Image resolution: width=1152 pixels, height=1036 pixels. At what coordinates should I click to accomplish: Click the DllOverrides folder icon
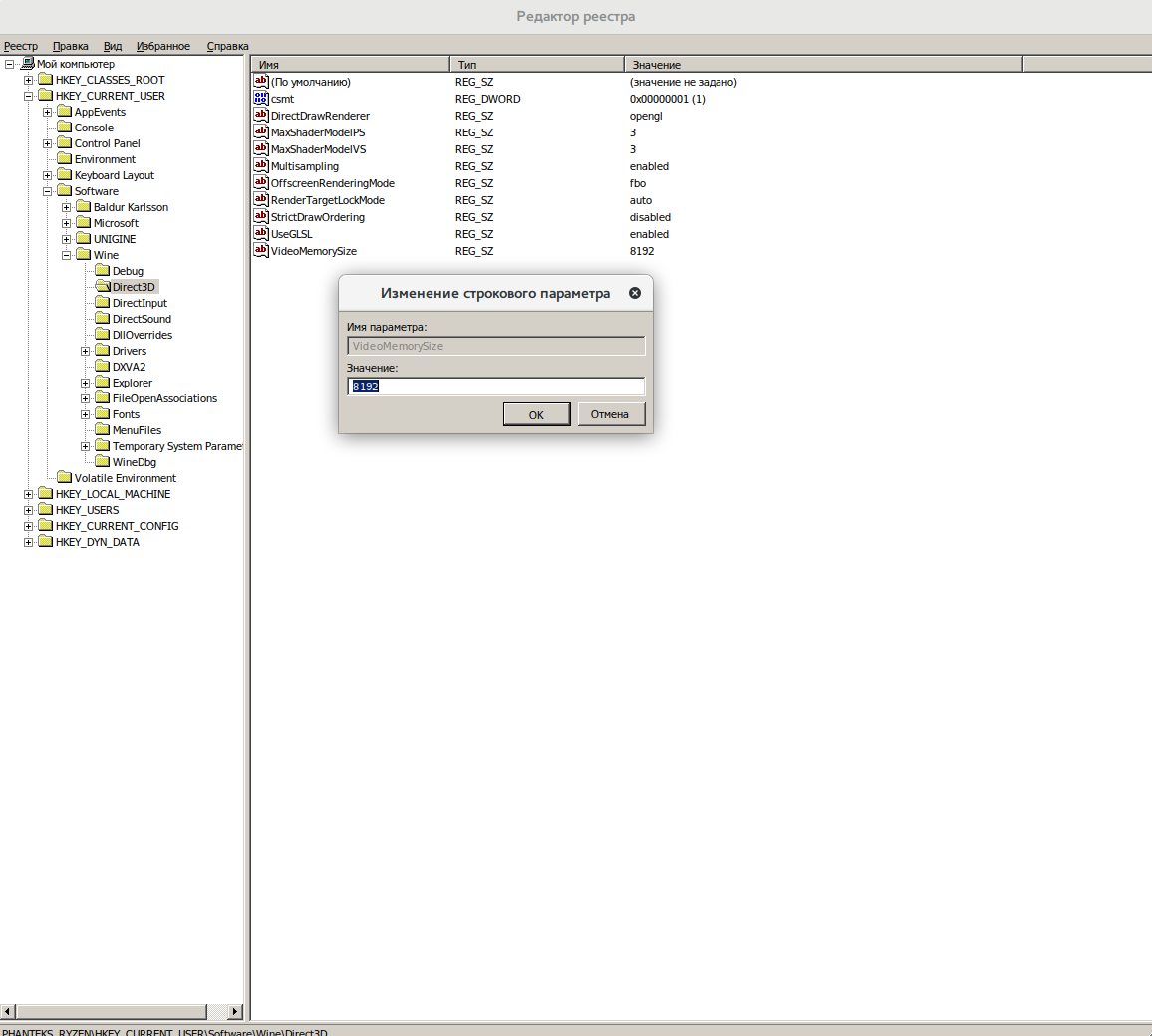tap(103, 334)
